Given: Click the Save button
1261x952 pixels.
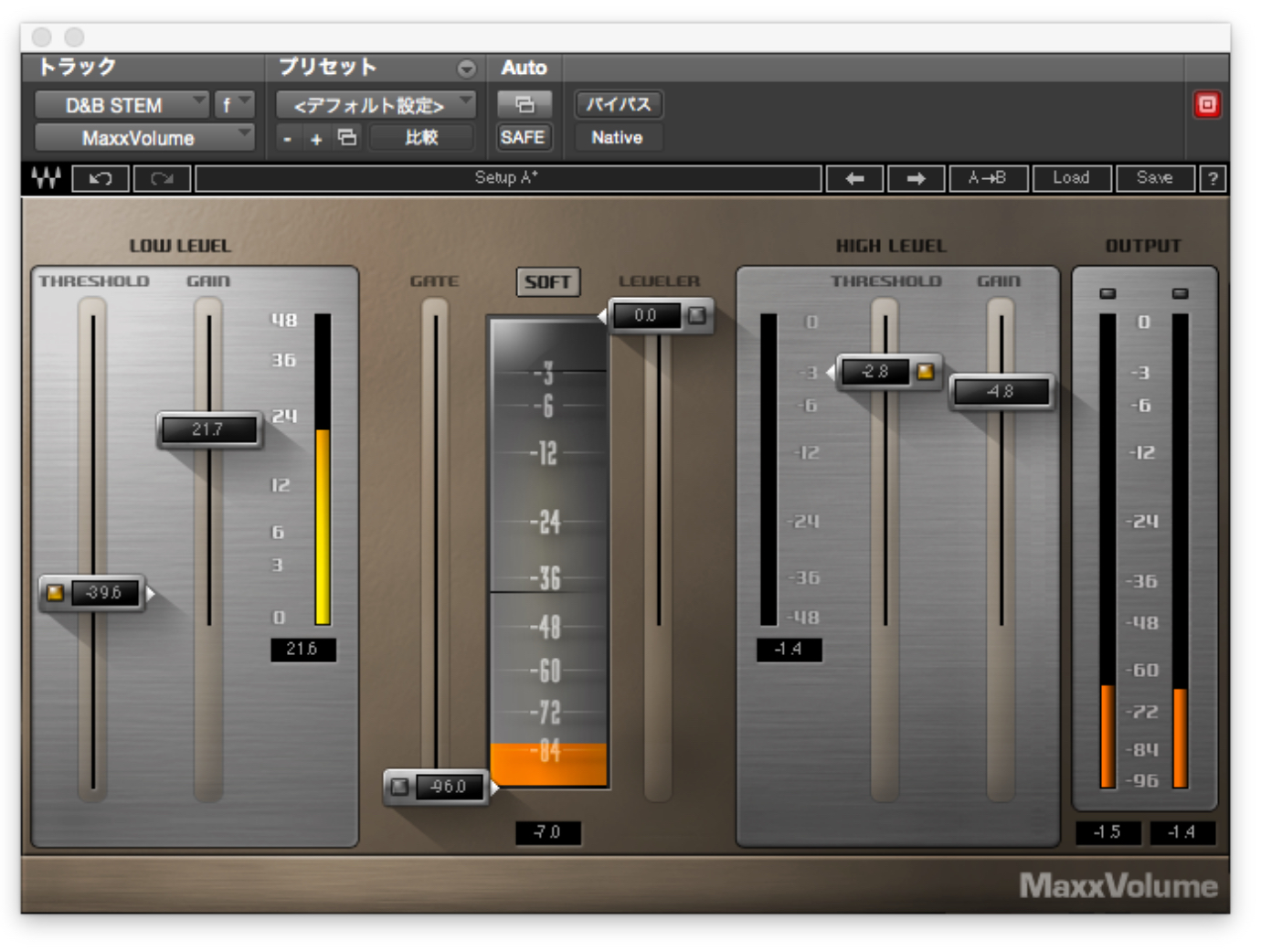Looking at the screenshot, I should (1154, 178).
